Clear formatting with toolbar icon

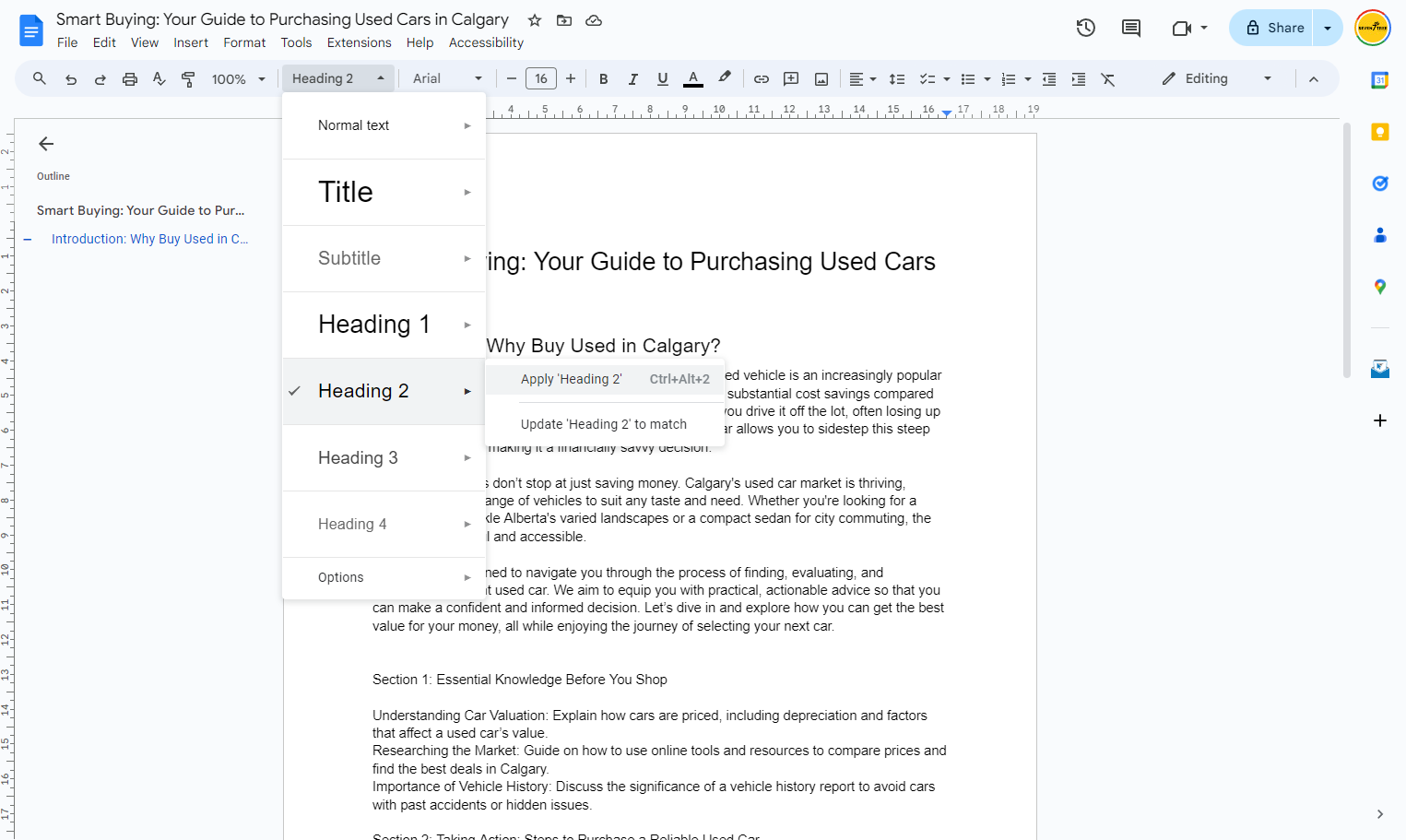tap(1108, 79)
